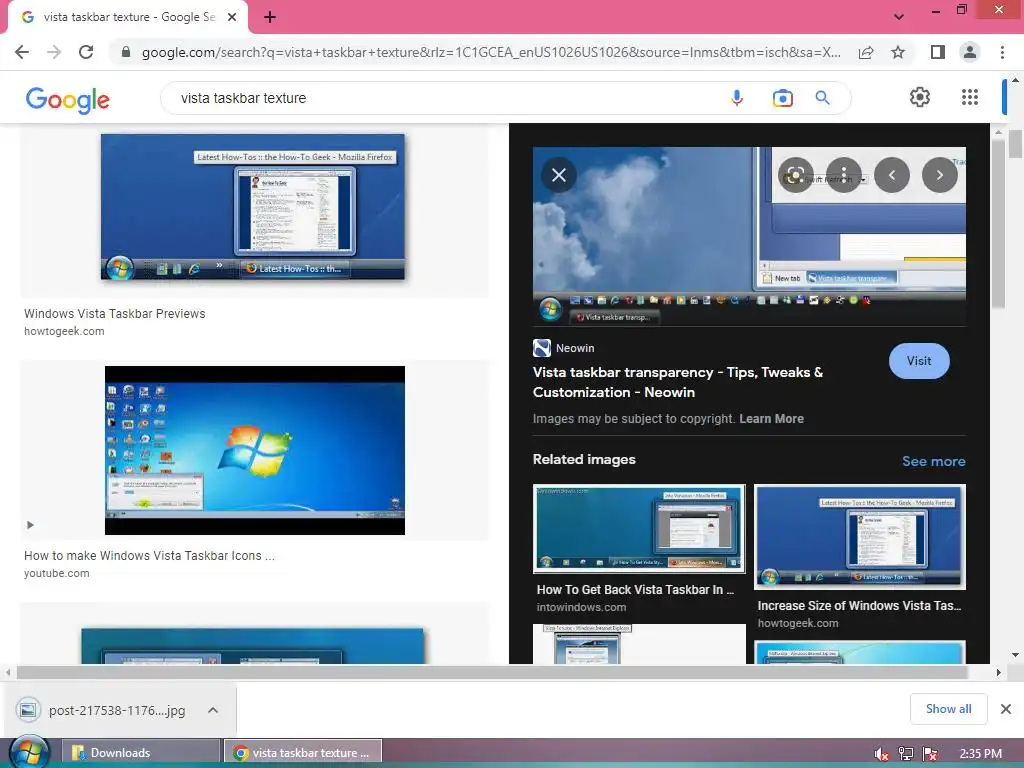Search by voice microphone icon
The width and height of the screenshot is (1024, 768).
click(737, 98)
